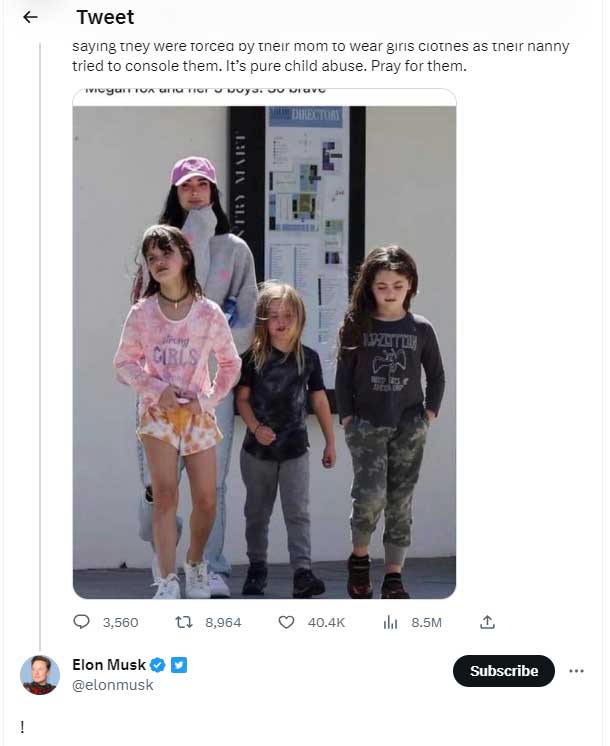Click the 40.4K likes count
Image resolution: width=610 pixels, height=746 pixels.
point(326,622)
